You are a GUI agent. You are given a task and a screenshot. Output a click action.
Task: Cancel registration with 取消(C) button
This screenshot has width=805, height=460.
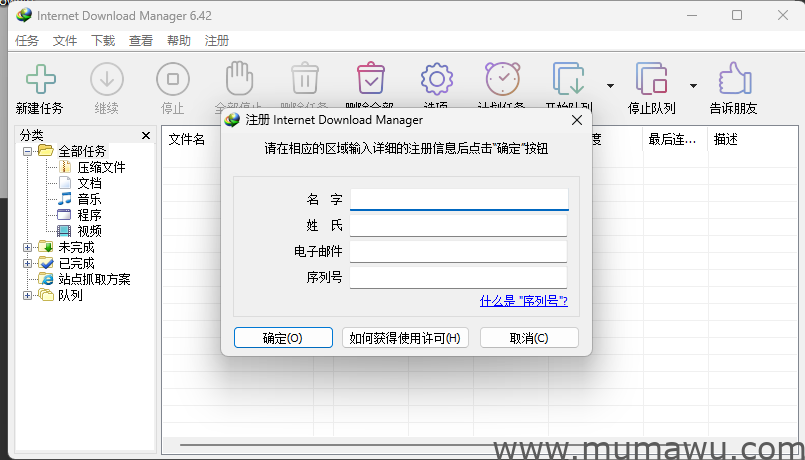tap(529, 338)
